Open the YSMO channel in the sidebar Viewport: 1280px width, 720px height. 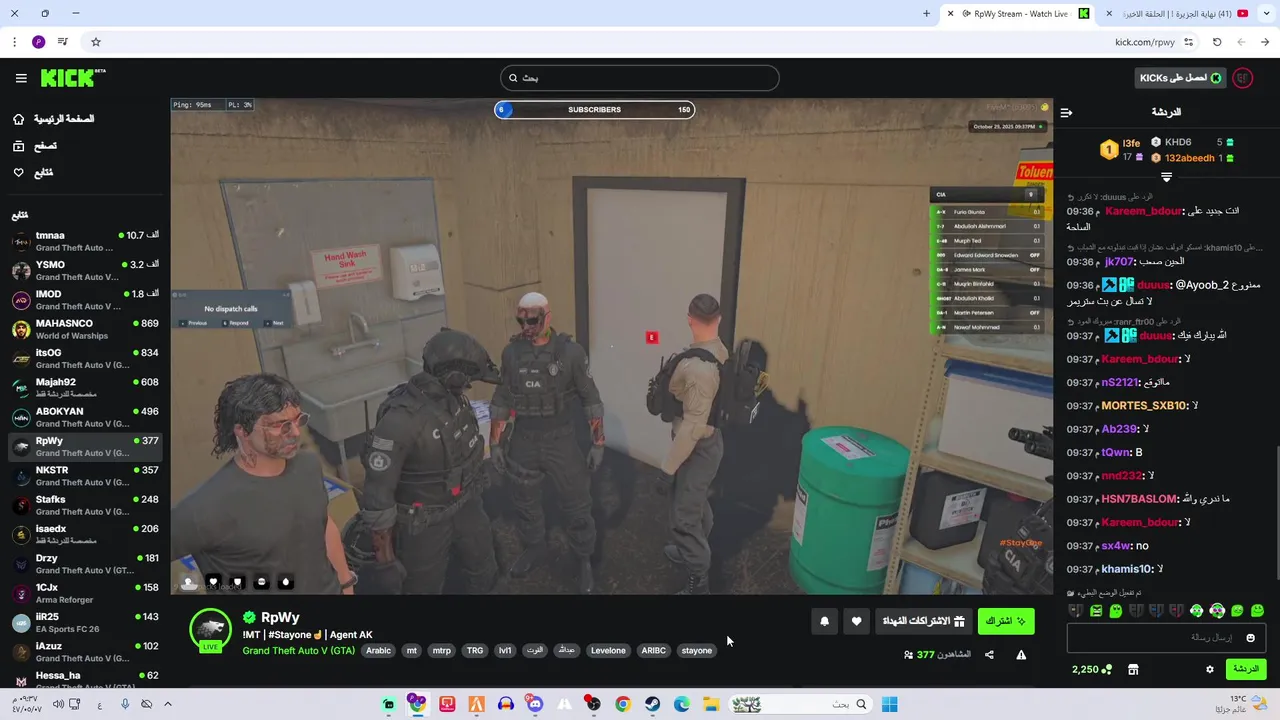point(85,270)
